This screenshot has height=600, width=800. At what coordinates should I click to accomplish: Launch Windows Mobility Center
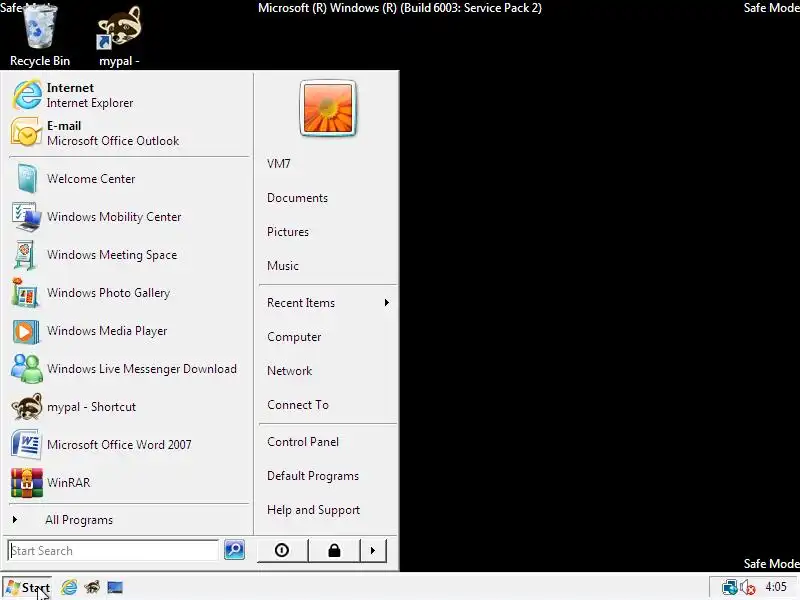click(x=129, y=217)
